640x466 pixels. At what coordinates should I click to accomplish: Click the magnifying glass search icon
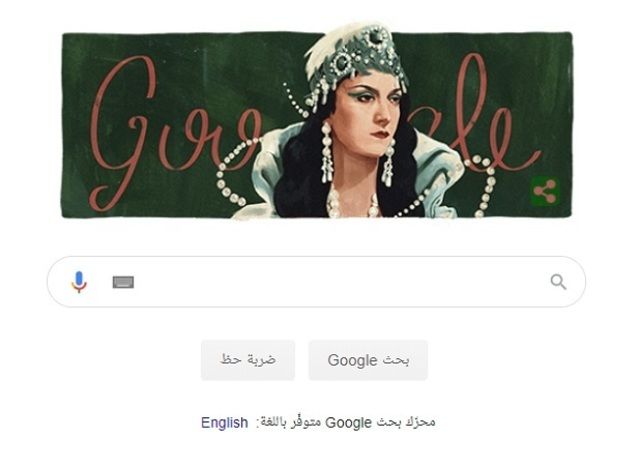(558, 282)
